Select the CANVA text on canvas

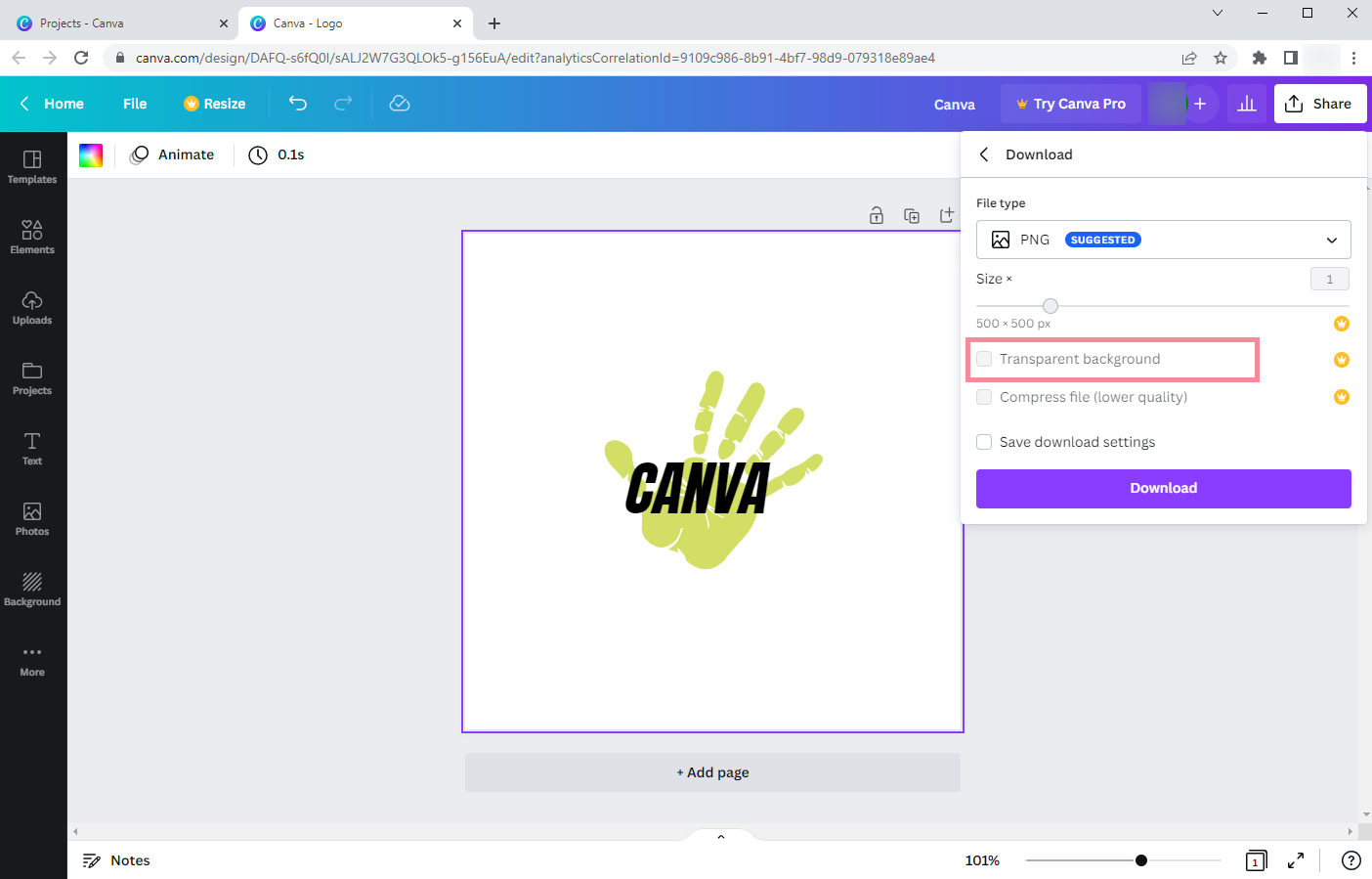698,489
